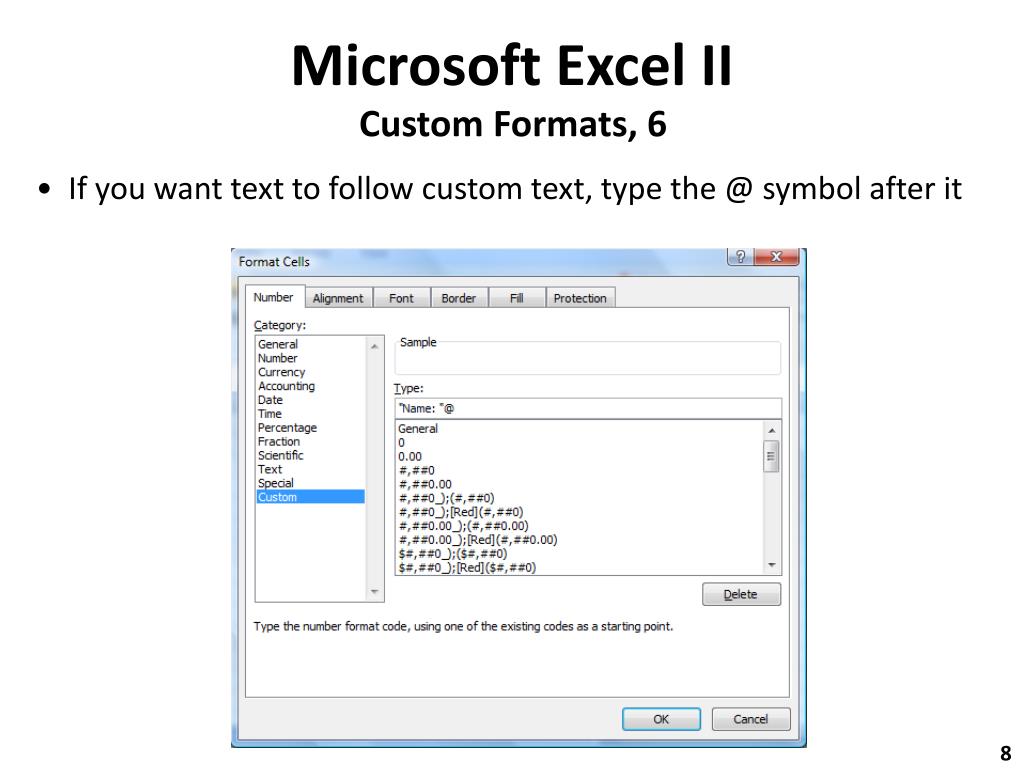The height and width of the screenshot is (768, 1024).
Task: Confirm with the OK button
Action: [x=661, y=719]
